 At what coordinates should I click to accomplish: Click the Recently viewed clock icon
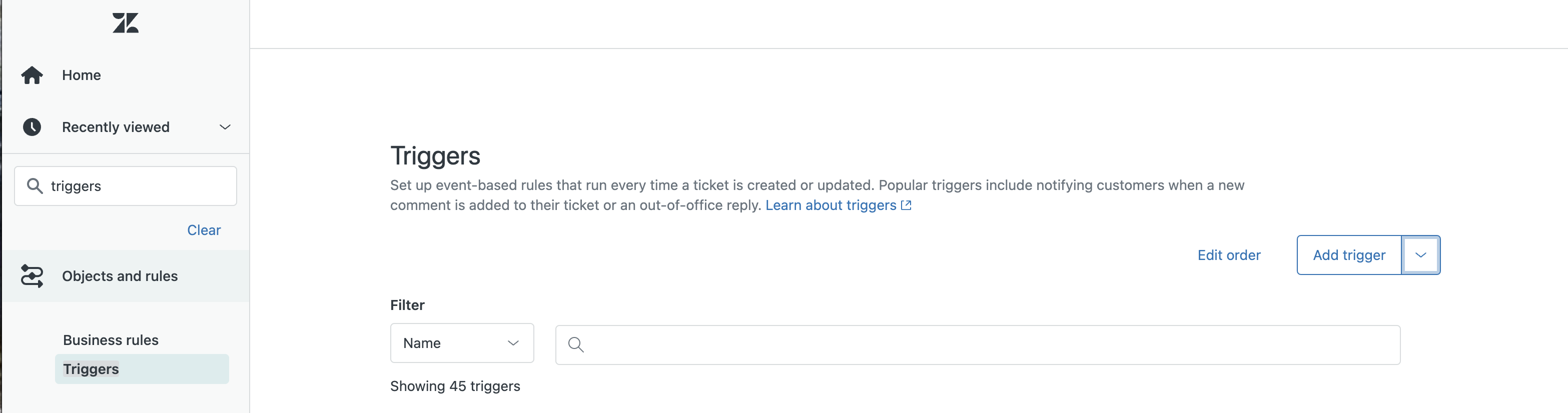point(32,127)
